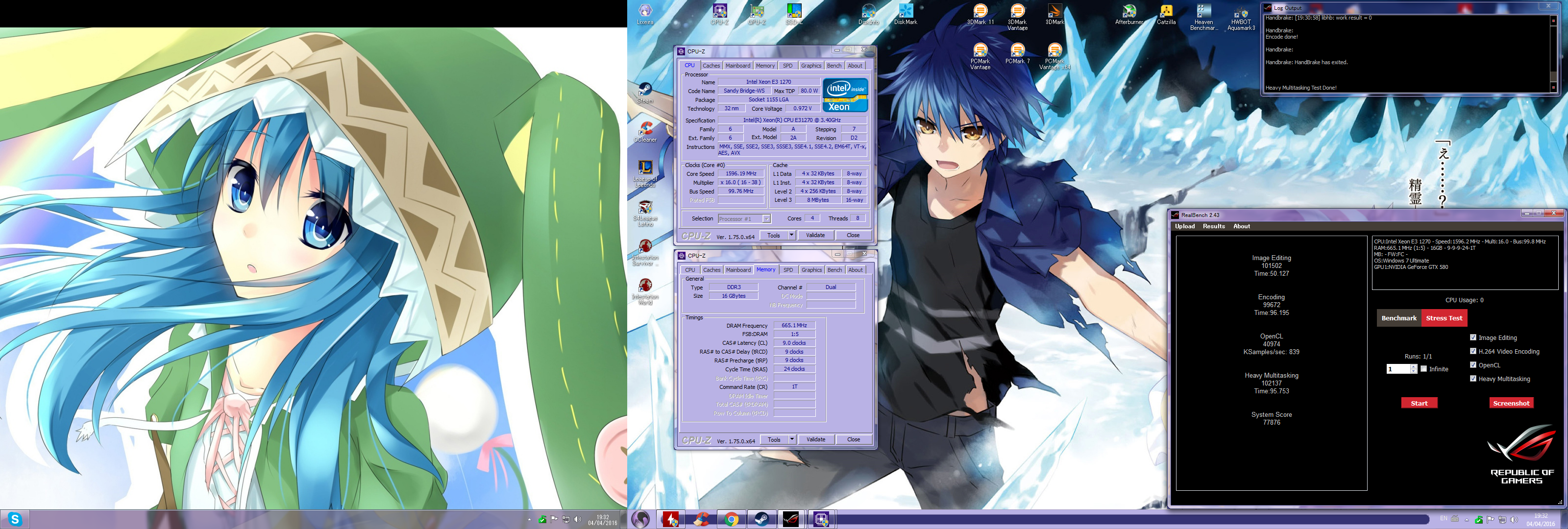Screen dimensions: 1568x529
Task: Click the Screenshot button in RealBench
Action: pos(1511,403)
